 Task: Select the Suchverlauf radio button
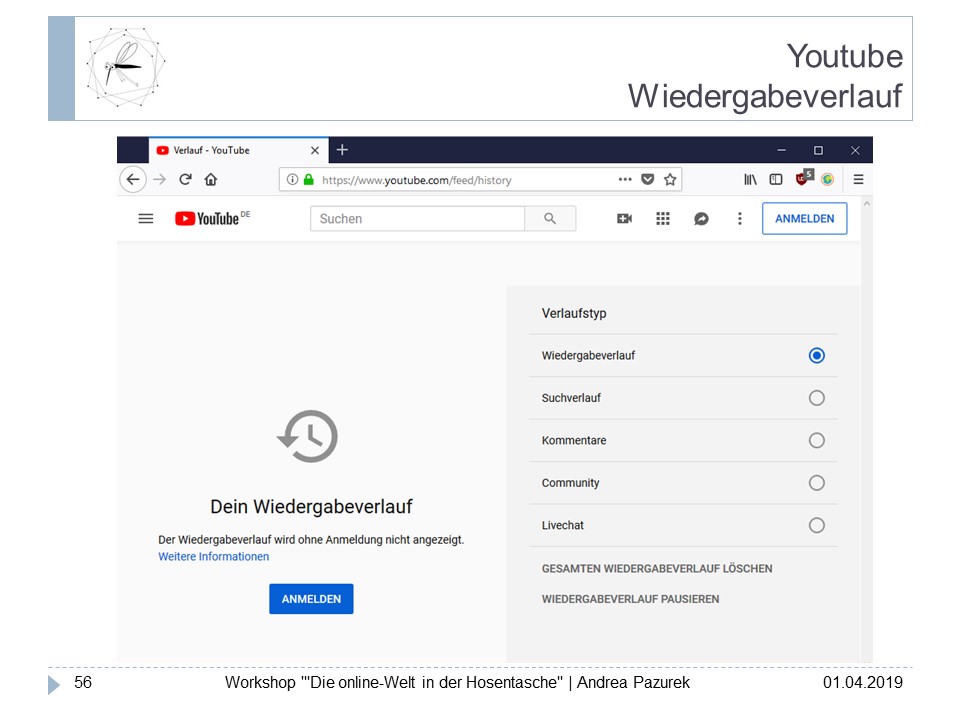tap(817, 398)
